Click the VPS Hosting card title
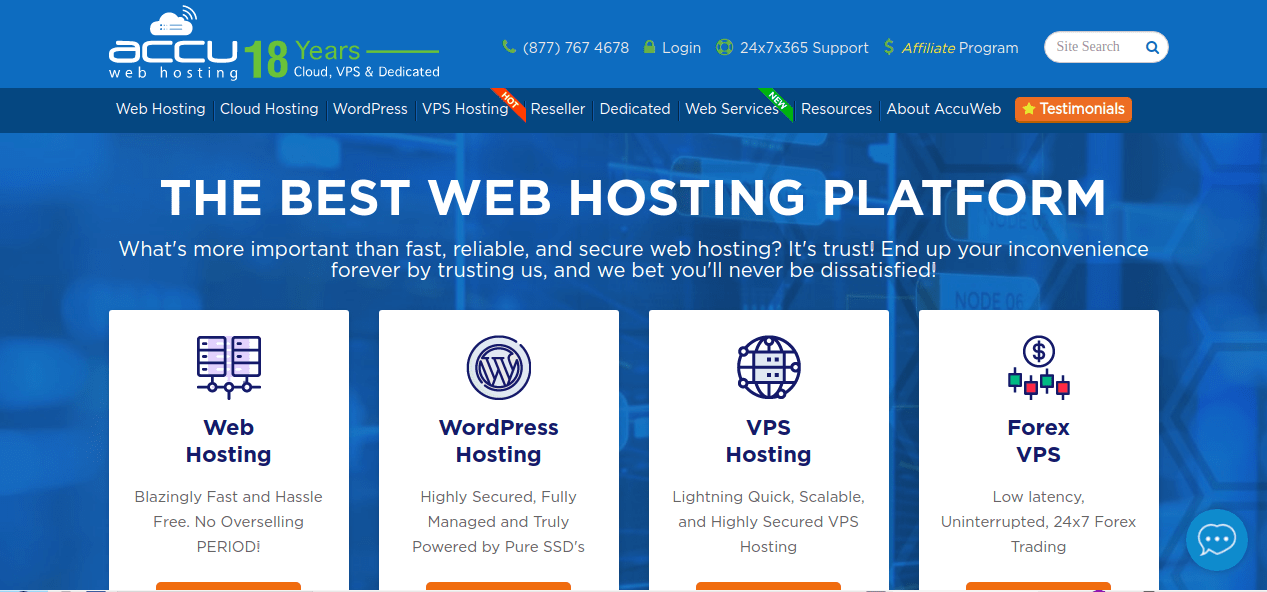This screenshot has height=592, width=1267. click(769, 441)
